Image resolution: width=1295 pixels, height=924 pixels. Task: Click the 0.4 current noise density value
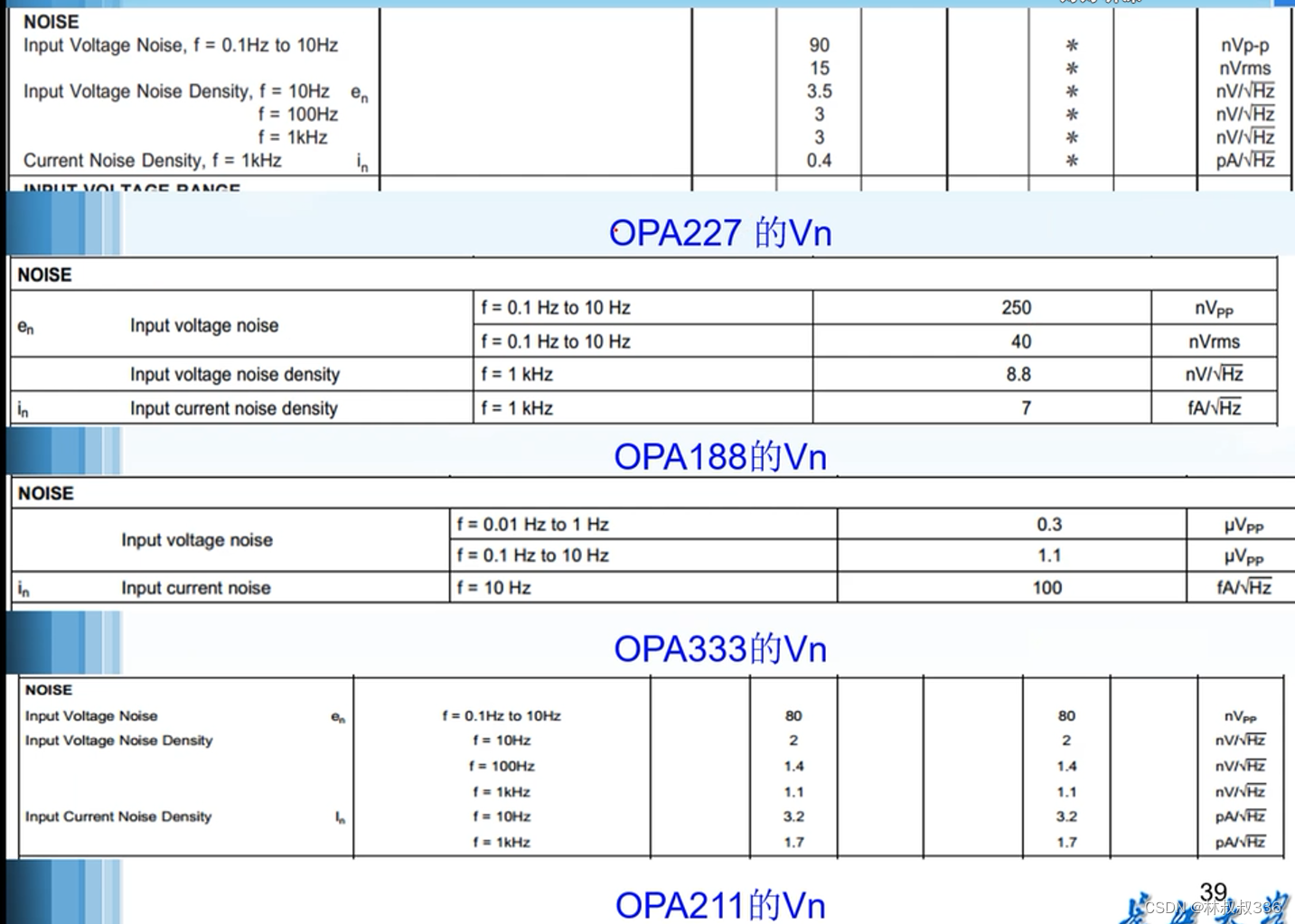(820, 161)
